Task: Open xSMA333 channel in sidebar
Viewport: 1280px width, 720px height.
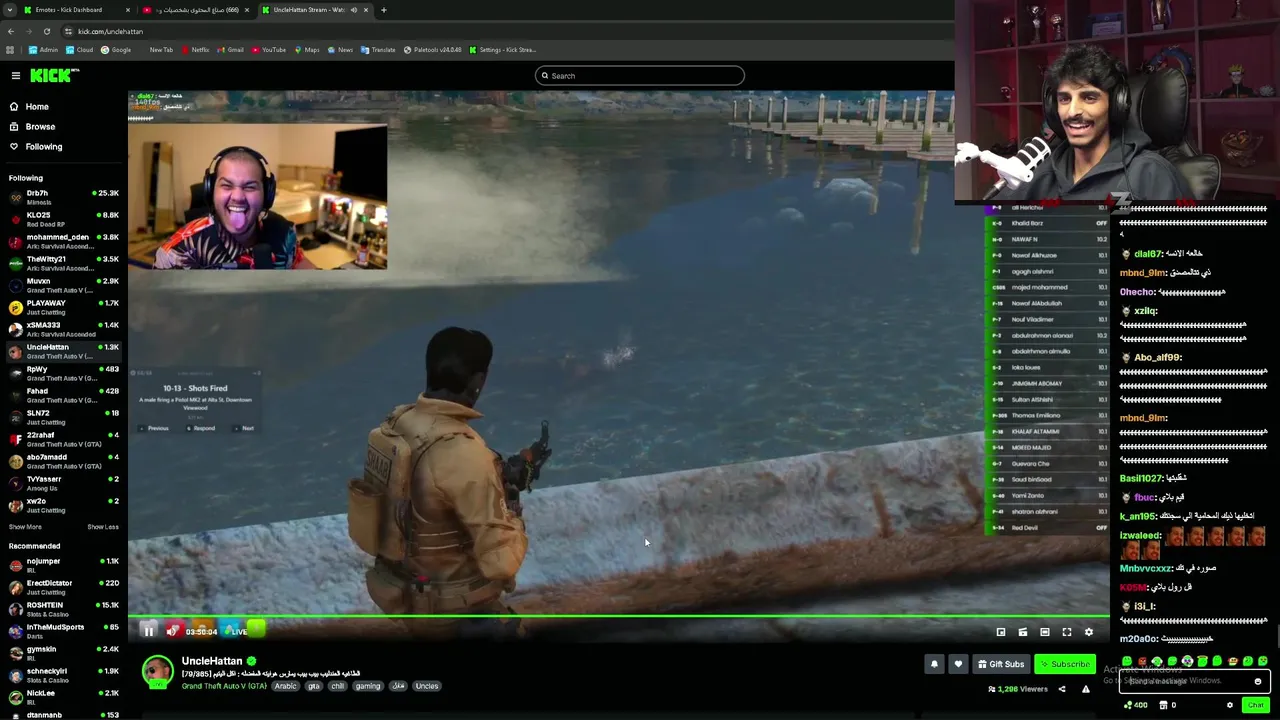Action: [x=62, y=329]
